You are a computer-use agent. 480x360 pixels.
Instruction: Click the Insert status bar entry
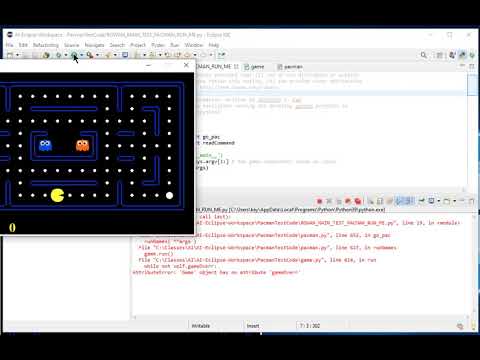coord(253,326)
